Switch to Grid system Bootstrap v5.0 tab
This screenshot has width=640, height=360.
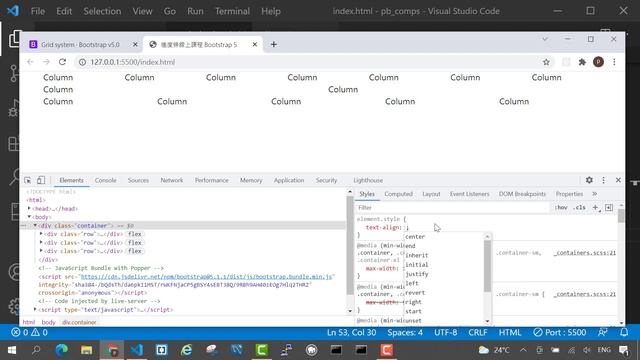[x=80, y=44]
